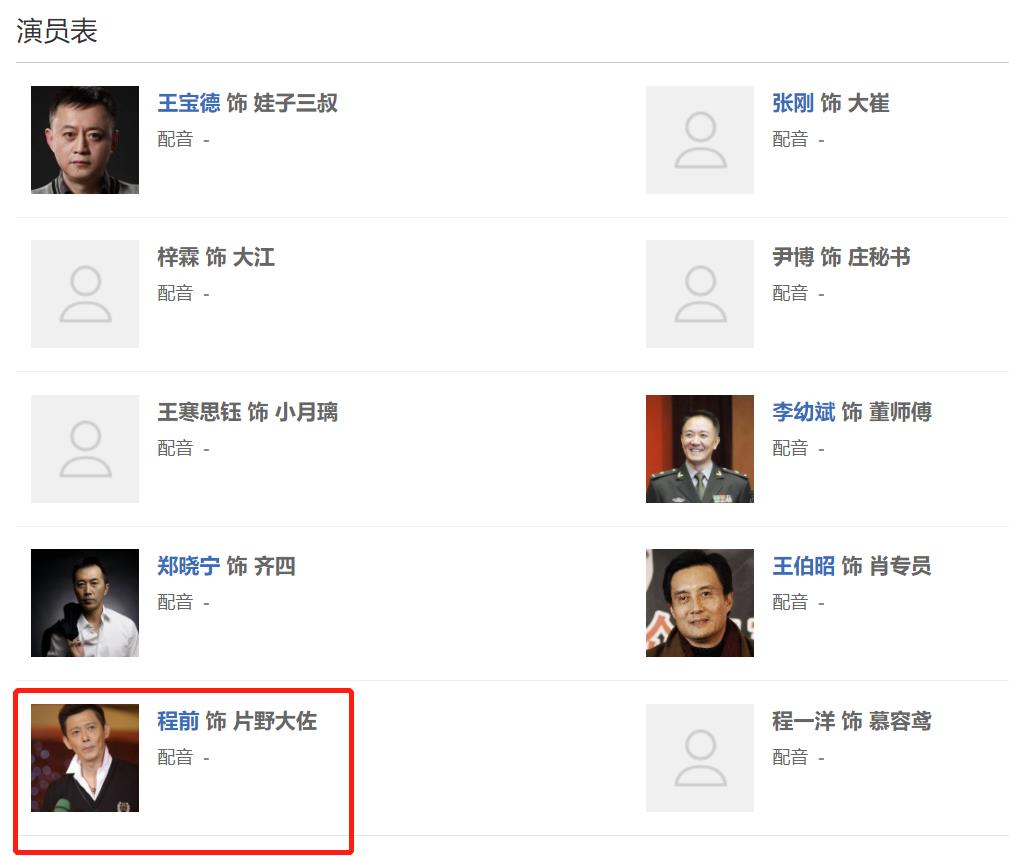Open 李幼斌's actor profile link
The width and height of the screenshot is (1009, 856).
click(x=803, y=412)
